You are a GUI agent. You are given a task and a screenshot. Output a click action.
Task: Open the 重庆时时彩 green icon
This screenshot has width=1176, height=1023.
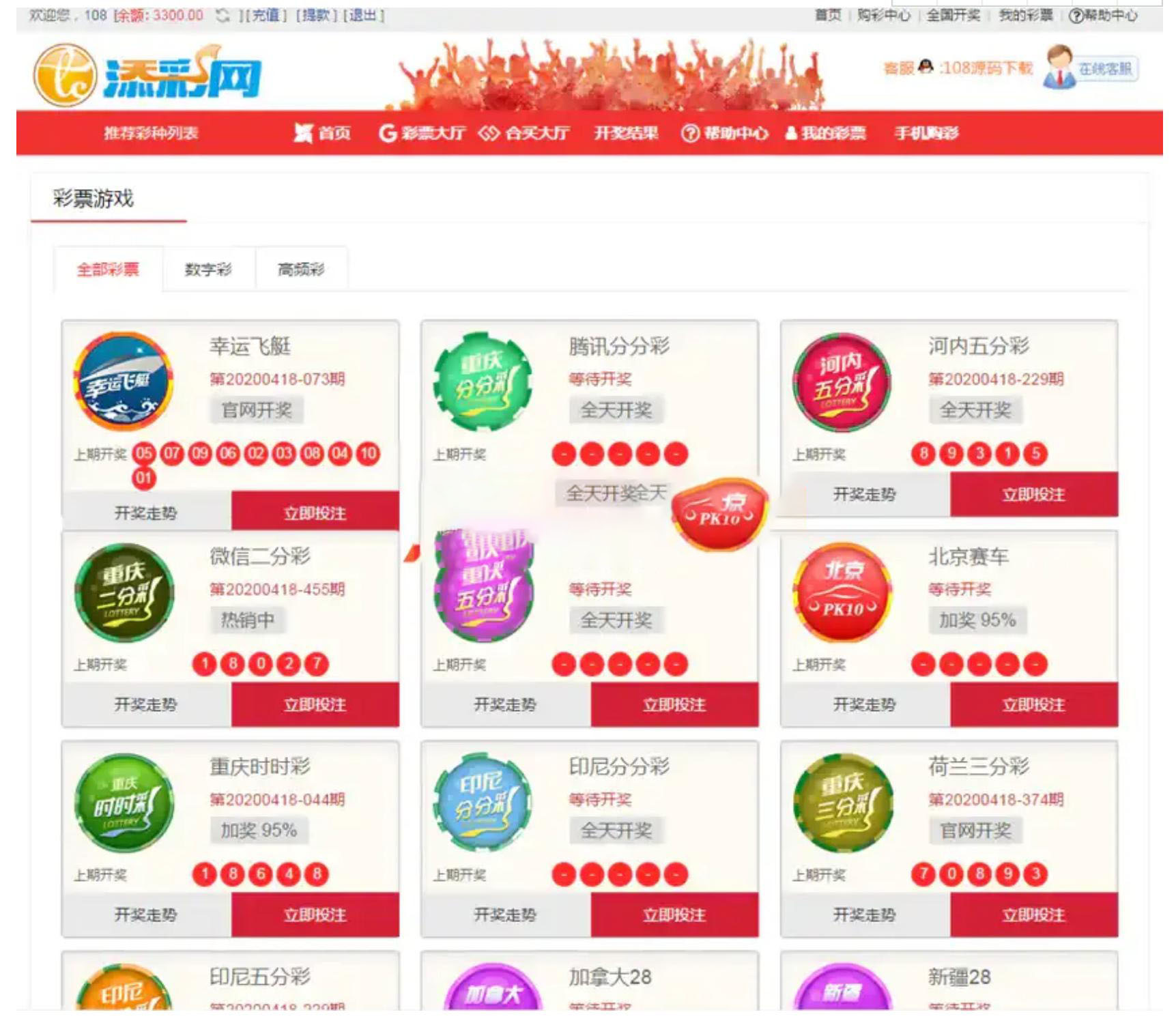click(x=123, y=803)
